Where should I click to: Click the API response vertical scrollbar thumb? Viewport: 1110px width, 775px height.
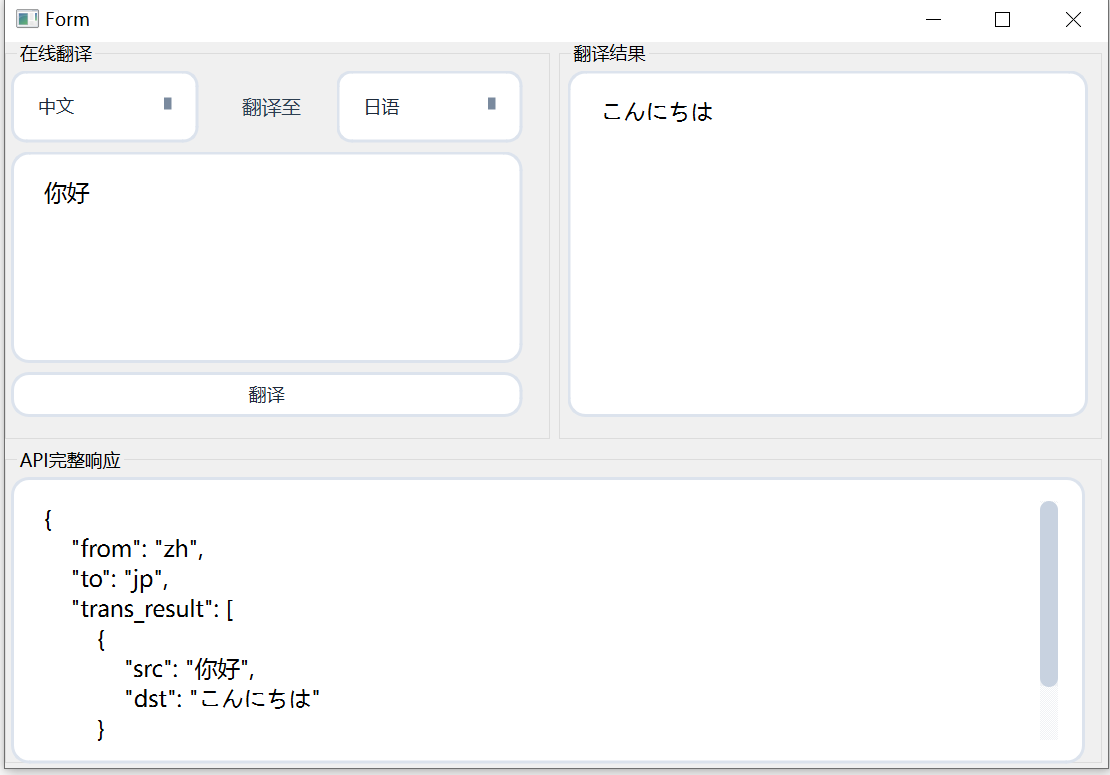(1049, 594)
